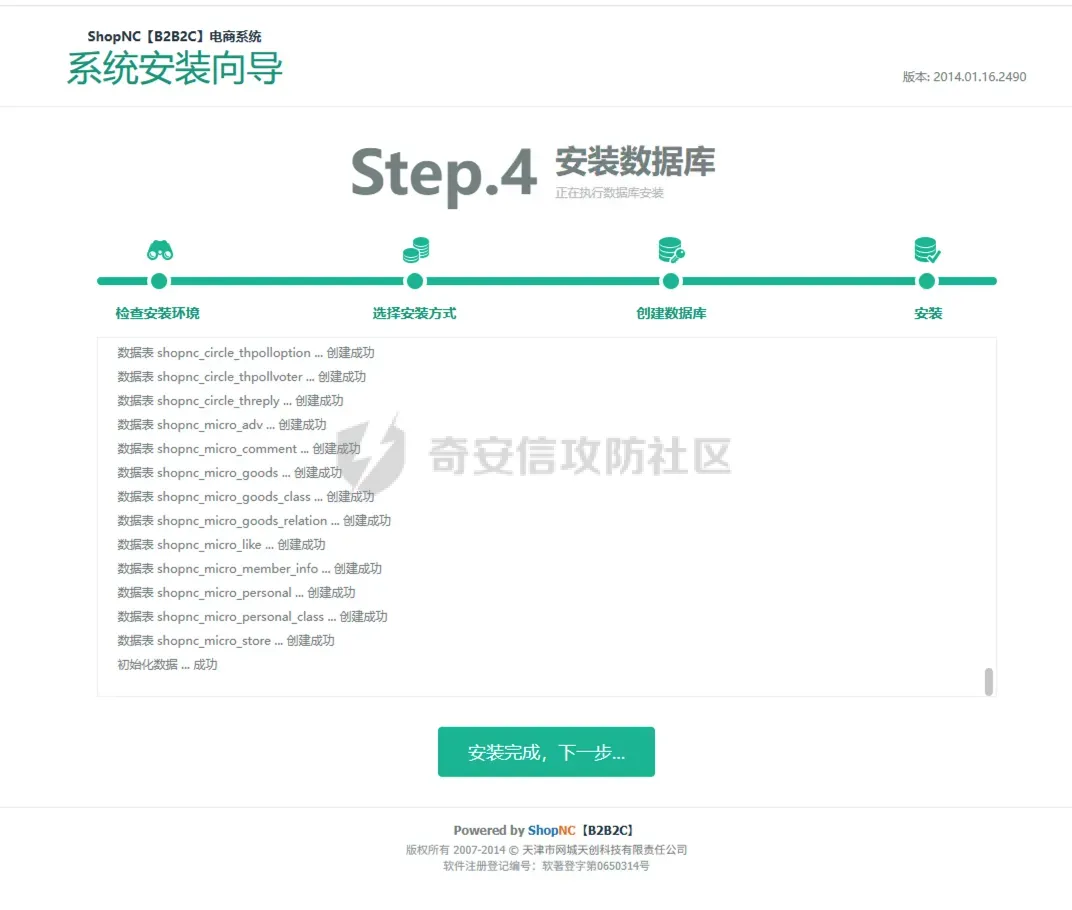Click the database checkmark icon above 安装

(927, 249)
